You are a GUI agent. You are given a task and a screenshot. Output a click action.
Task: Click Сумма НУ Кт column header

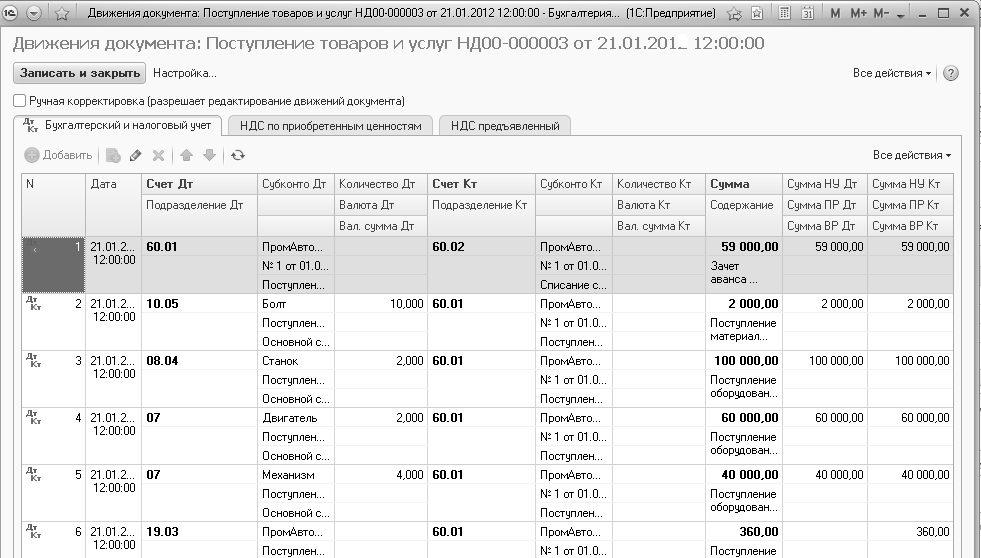(910, 184)
